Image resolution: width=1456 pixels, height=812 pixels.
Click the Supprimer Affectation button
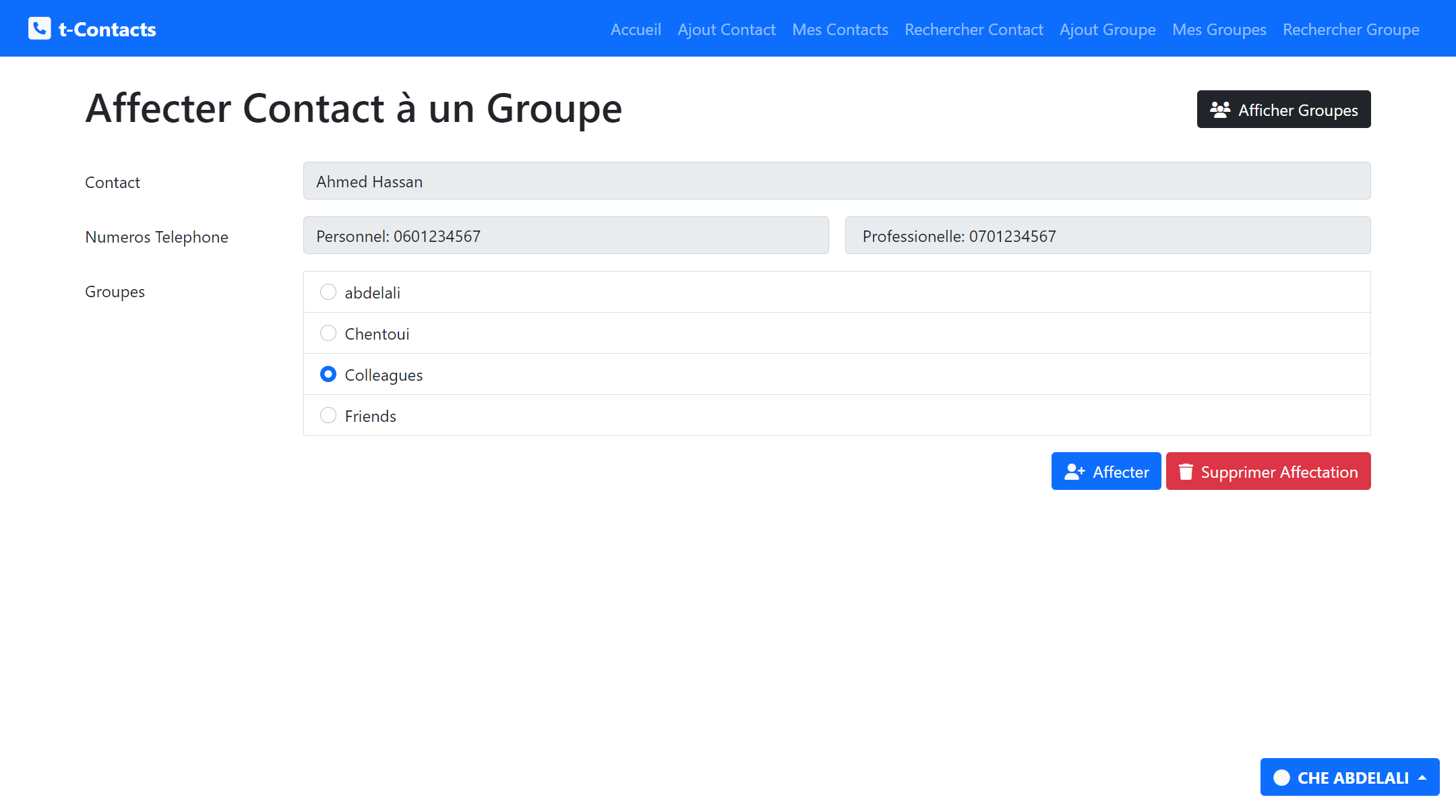(1268, 471)
